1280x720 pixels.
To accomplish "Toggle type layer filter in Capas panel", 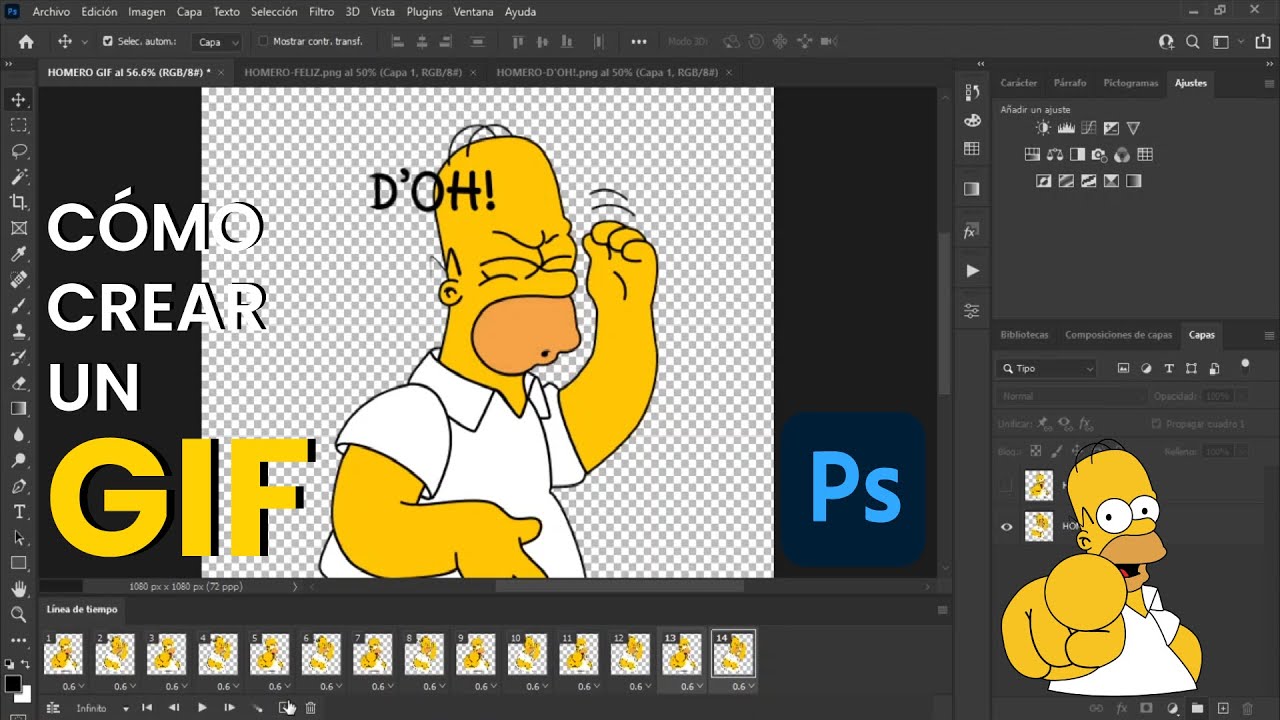I will point(1168,368).
